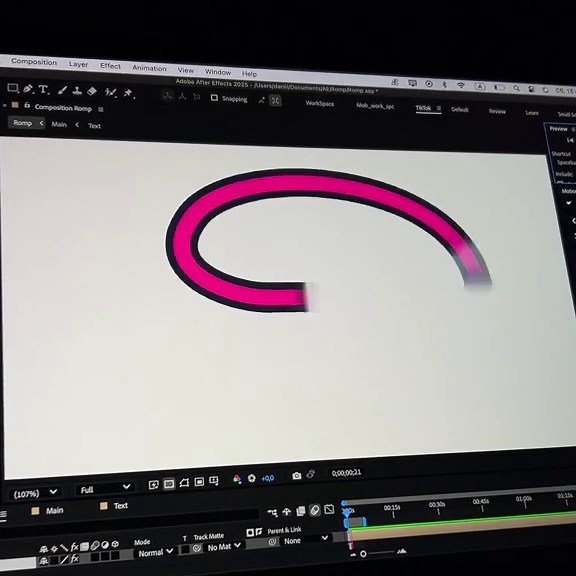Toggle the Frame Blending enable icon
The height and width of the screenshot is (576, 576).
pos(300,511)
